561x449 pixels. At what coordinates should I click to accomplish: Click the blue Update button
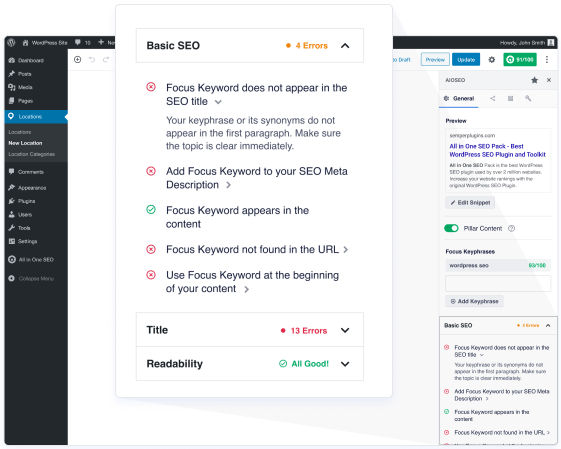coord(466,59)
